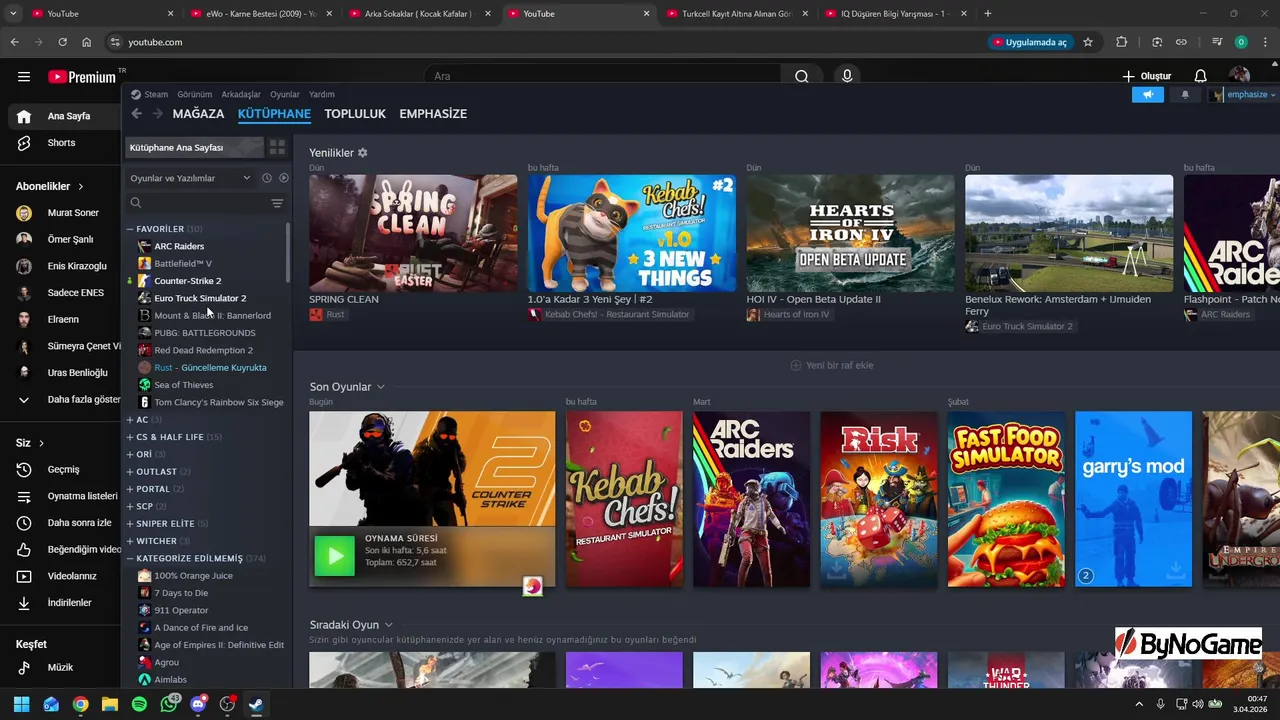
Task: Open the Arkadaşlar menu in Steam
Action: (241, 94)
